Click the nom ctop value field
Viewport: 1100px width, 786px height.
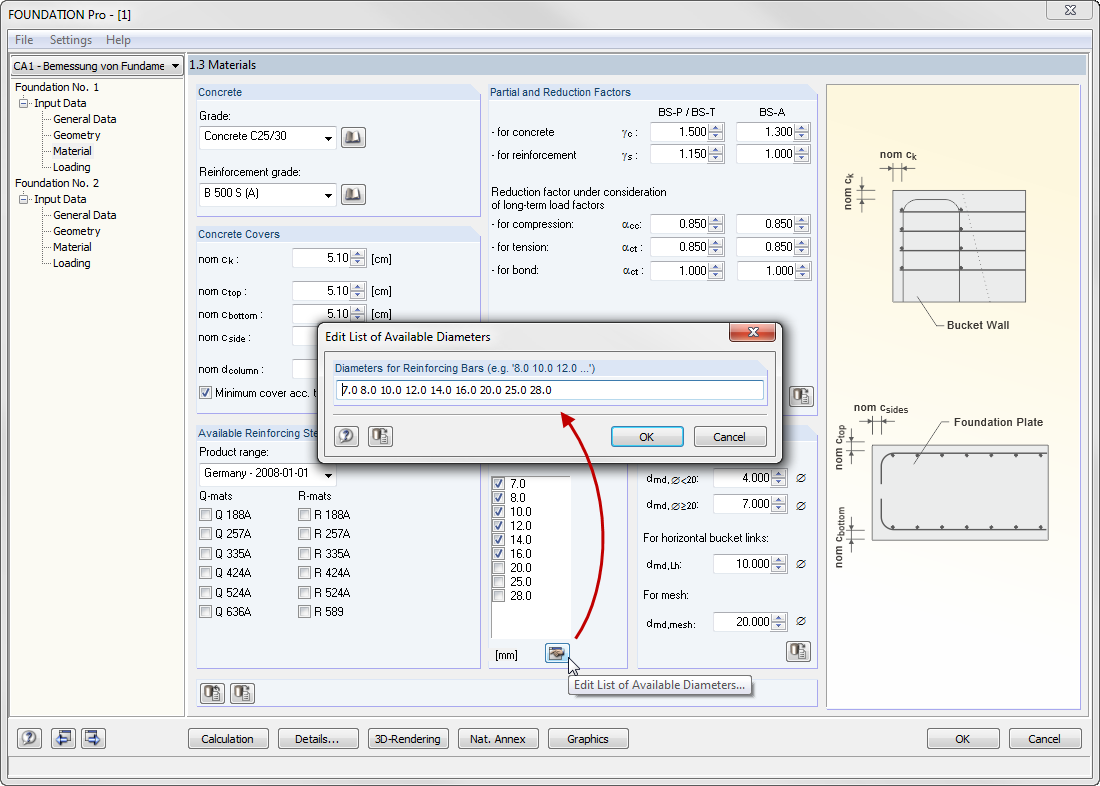click(321, 291)
